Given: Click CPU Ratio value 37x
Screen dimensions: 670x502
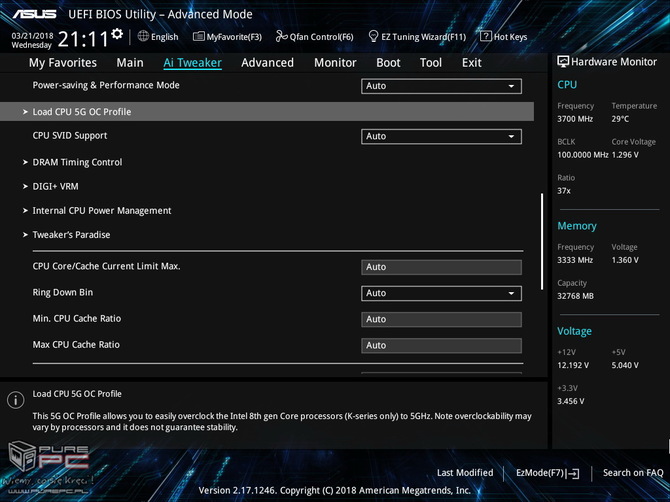Looking at the screenshot, I should [x=564, y=191].
